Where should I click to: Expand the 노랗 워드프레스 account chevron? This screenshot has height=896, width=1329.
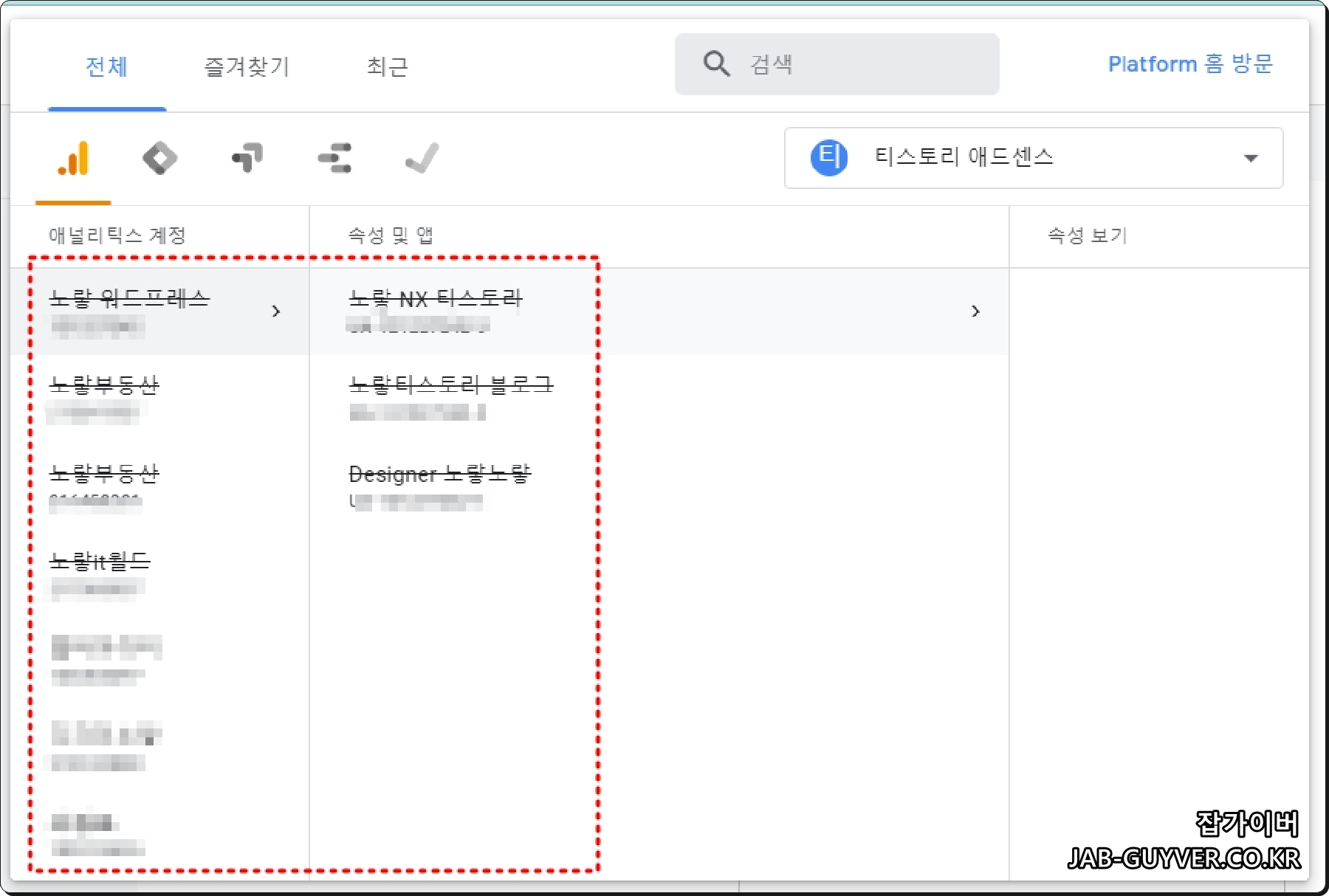pos(276,311)
